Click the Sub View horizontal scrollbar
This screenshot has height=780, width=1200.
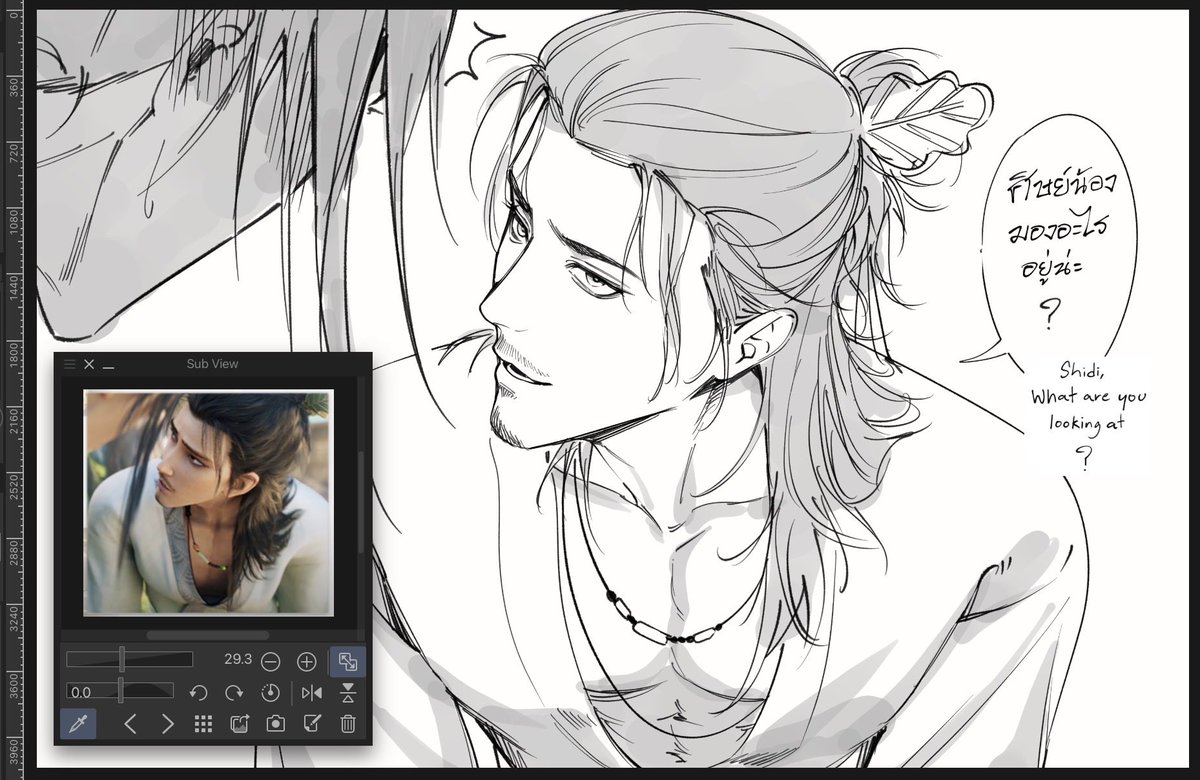click(x=208, y=634)
